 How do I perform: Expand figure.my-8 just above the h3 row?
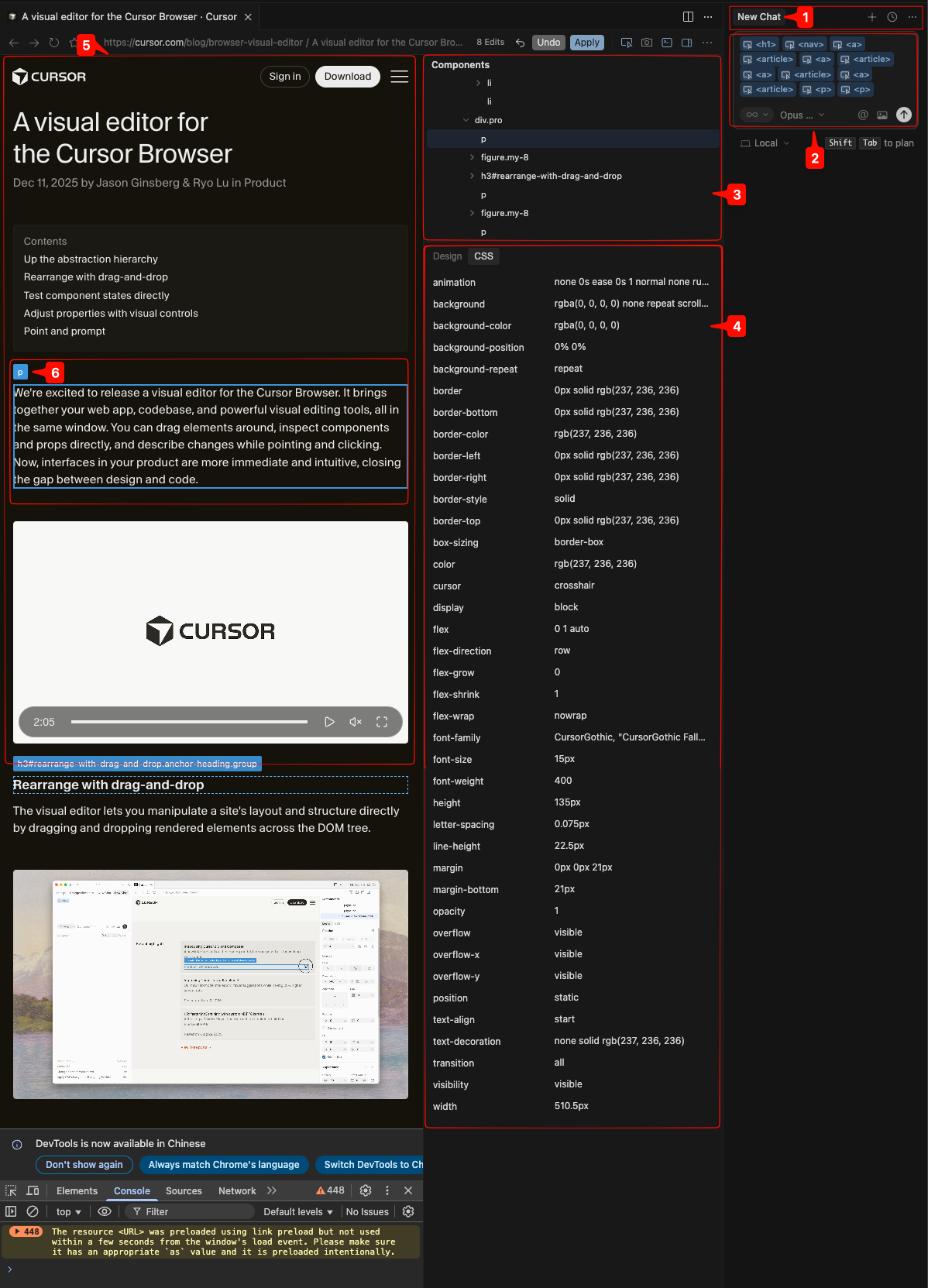(x=472, y=157)
